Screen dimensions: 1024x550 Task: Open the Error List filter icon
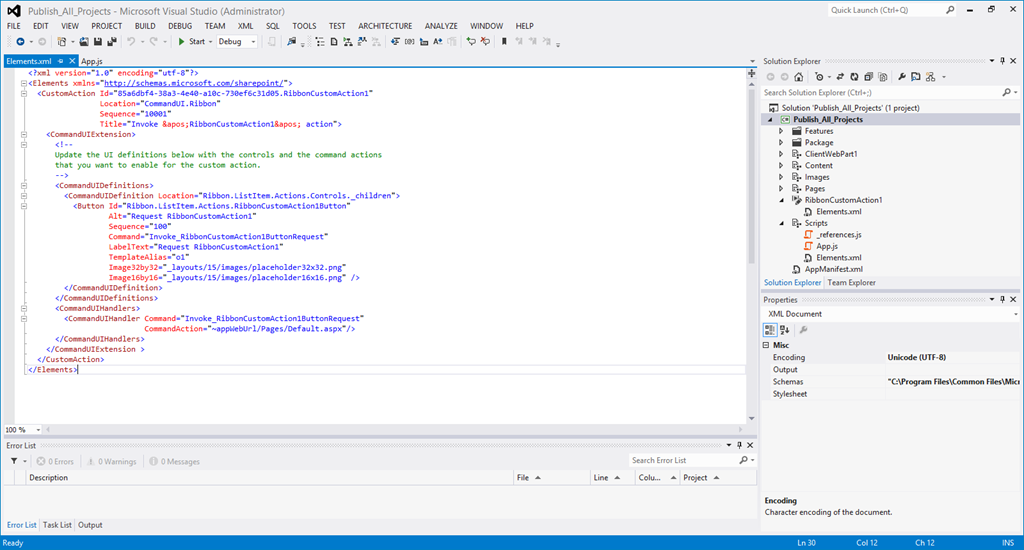14,461
